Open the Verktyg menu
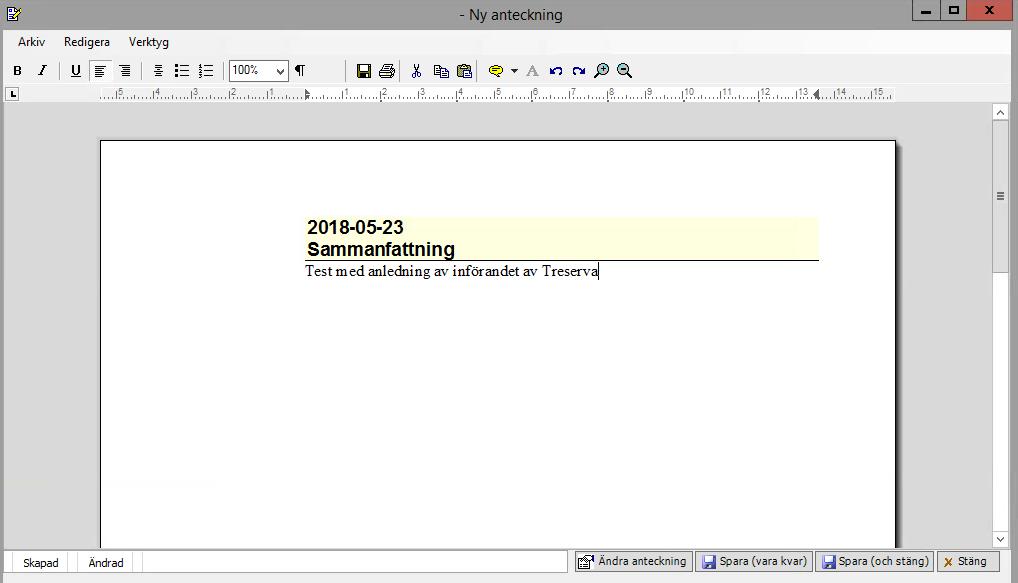The width and height of the screenshot is (1018, 583). tap(149, 42)
